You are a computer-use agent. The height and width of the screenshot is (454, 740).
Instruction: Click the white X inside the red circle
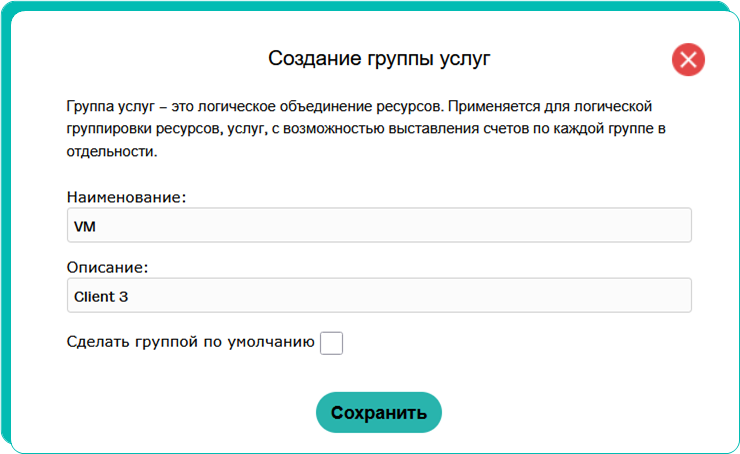coord(688,60)
